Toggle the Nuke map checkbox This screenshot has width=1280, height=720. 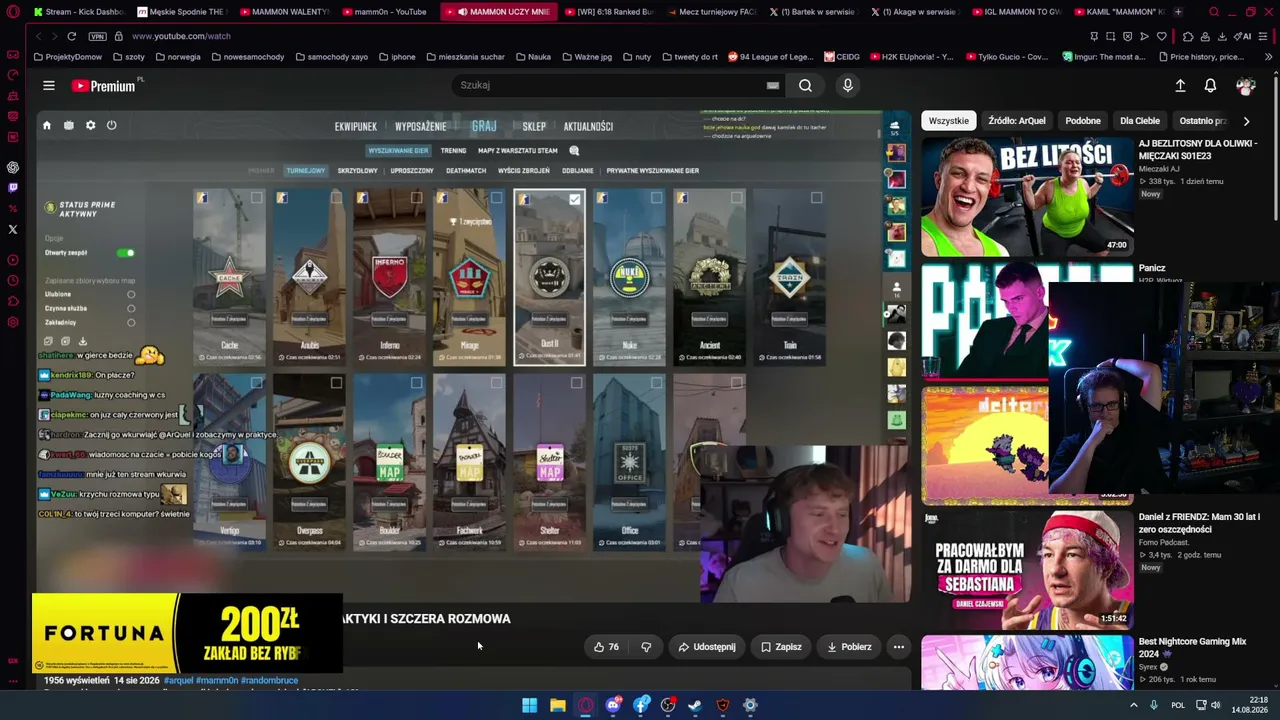[x=656, y=198]
